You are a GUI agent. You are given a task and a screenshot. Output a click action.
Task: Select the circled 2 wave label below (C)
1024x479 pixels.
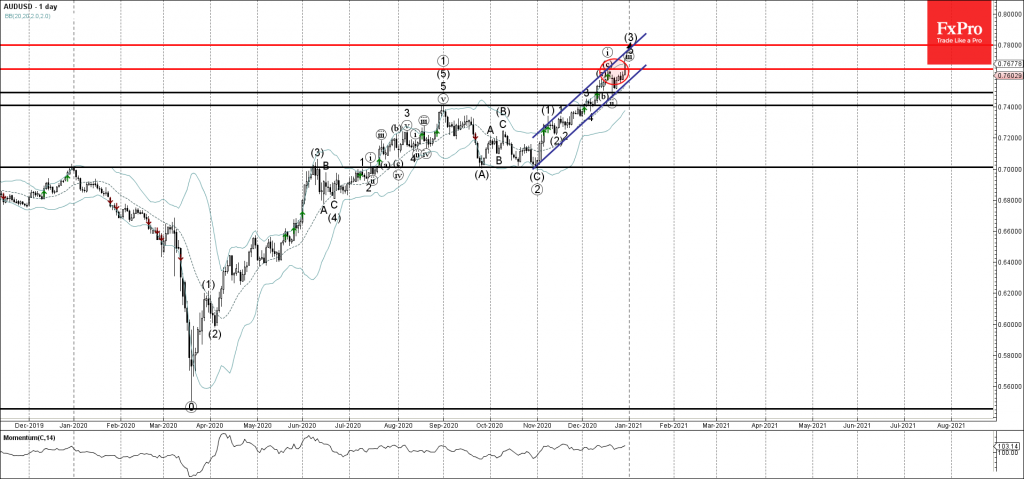(537, 190)
